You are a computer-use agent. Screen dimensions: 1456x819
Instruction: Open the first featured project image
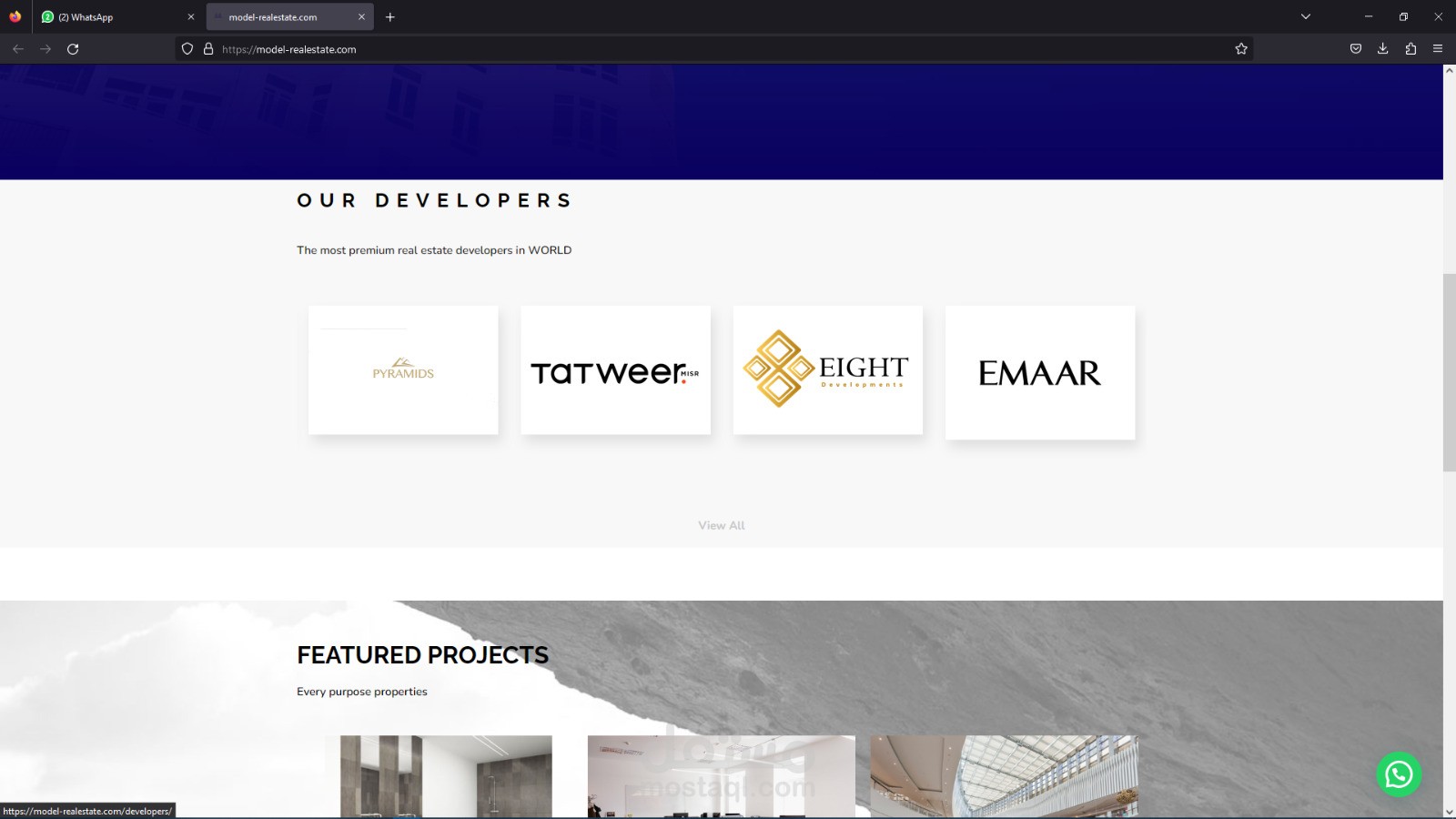(x=446, y=776)
